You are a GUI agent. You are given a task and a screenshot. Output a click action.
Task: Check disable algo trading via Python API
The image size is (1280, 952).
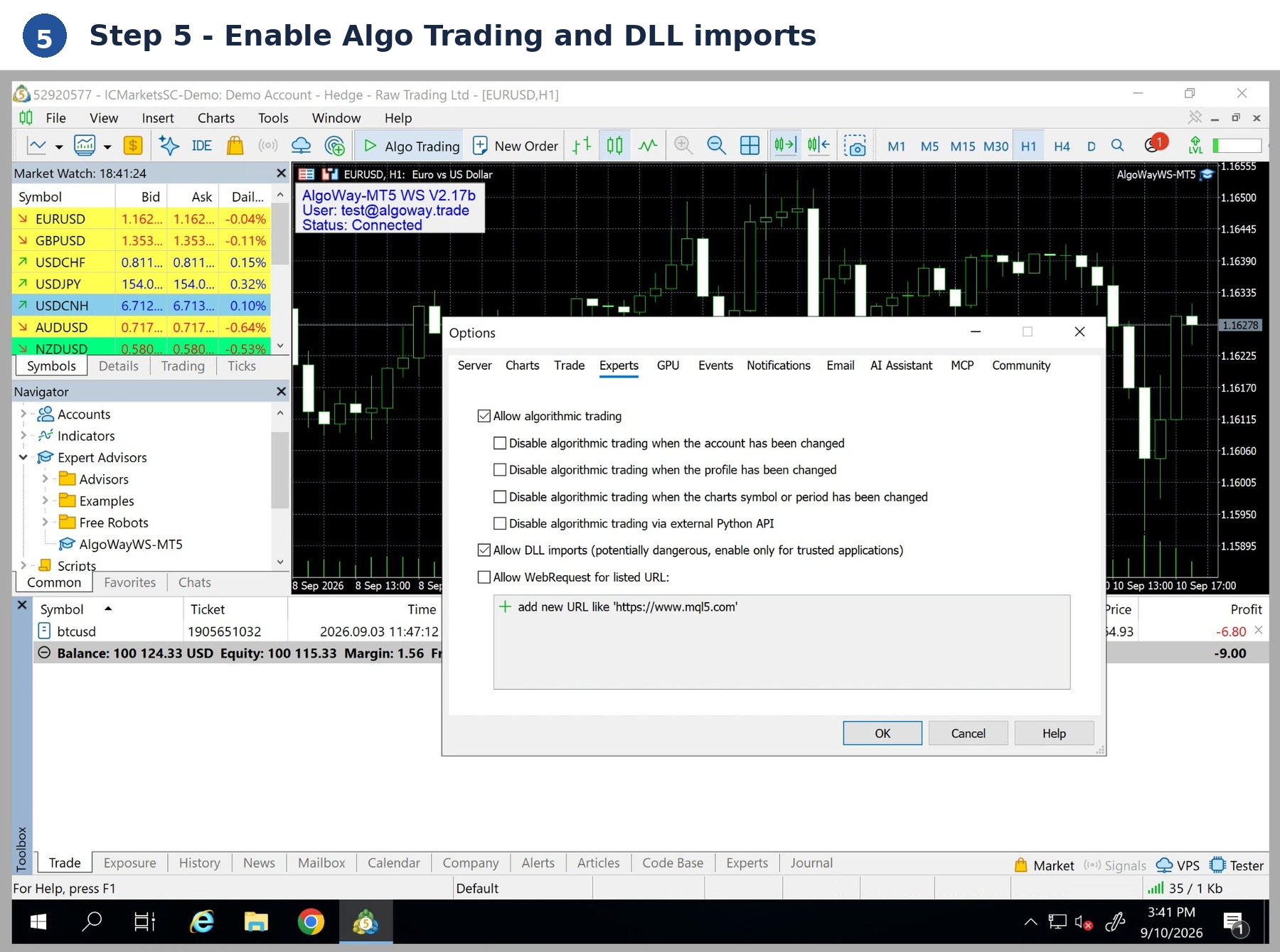pyautogui.click(x=500, y=523)
